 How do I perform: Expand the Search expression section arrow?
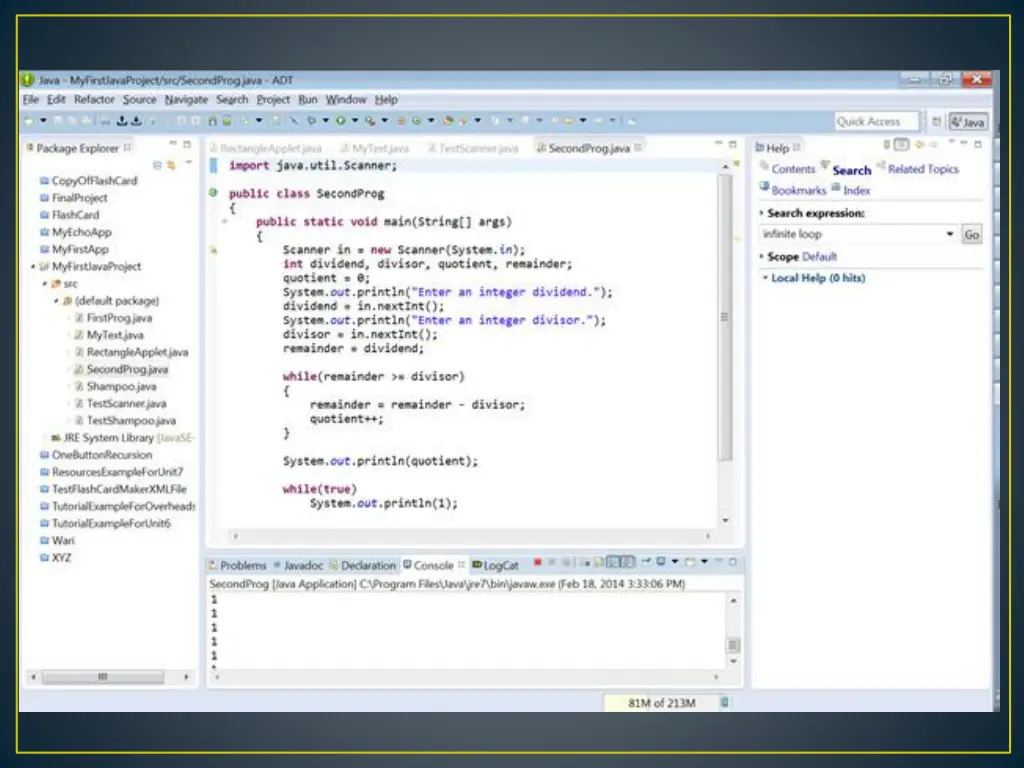click(761, 213)
